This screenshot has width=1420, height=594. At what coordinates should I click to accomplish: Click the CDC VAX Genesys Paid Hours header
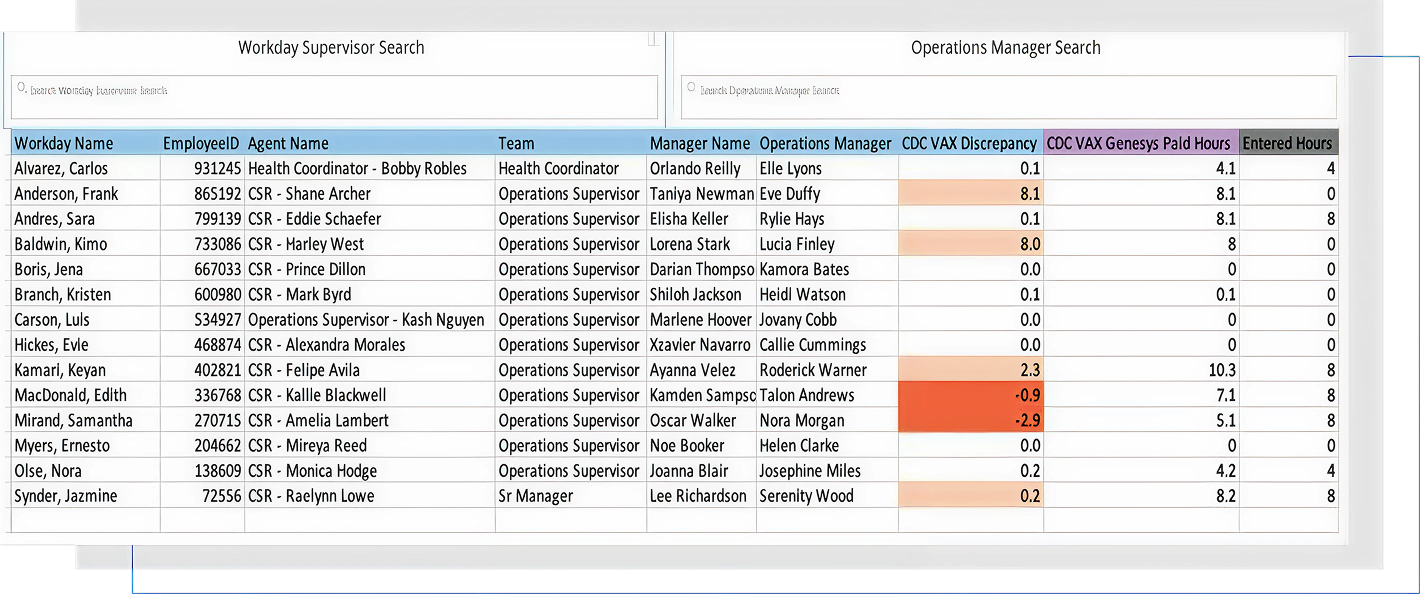point(1141,143)
